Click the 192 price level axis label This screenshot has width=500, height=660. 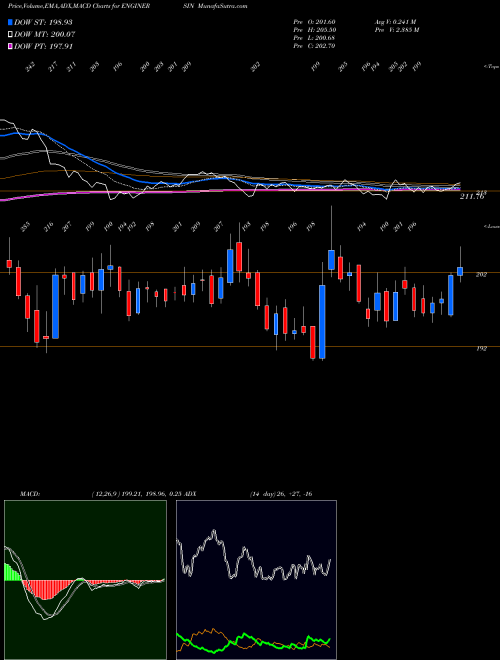(x=481, y=349)
